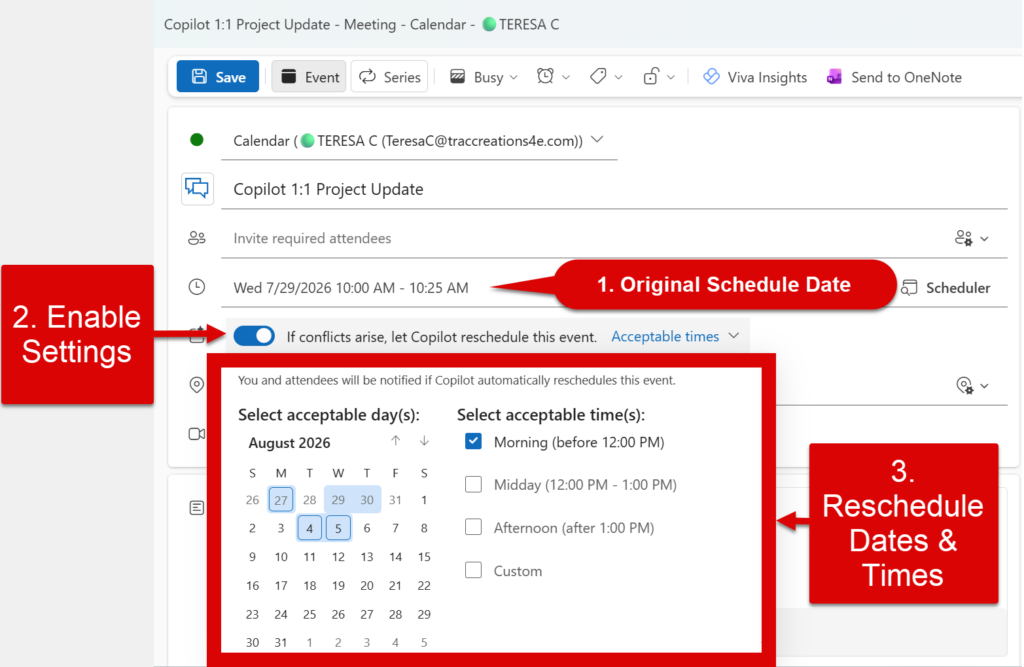The image size is (1024, 667).
Task: Switch to Series recurrence button
Action: click(389, 76)
